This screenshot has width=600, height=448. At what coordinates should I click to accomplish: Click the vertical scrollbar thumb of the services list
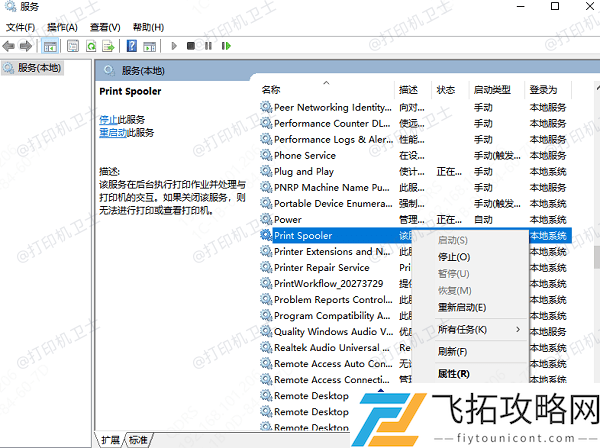[597, 257]
